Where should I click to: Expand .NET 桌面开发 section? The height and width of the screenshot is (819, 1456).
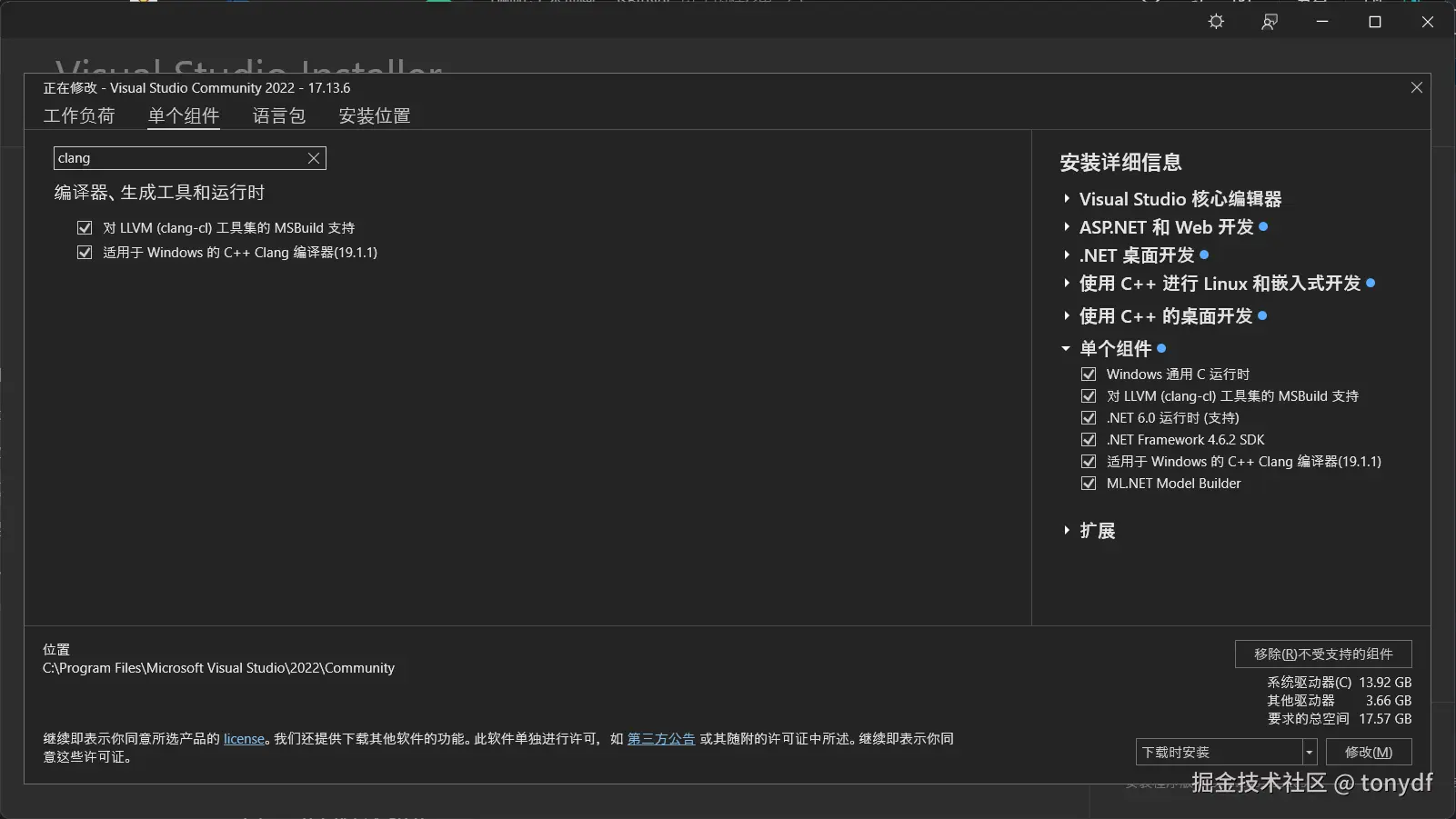[1067, 255]
